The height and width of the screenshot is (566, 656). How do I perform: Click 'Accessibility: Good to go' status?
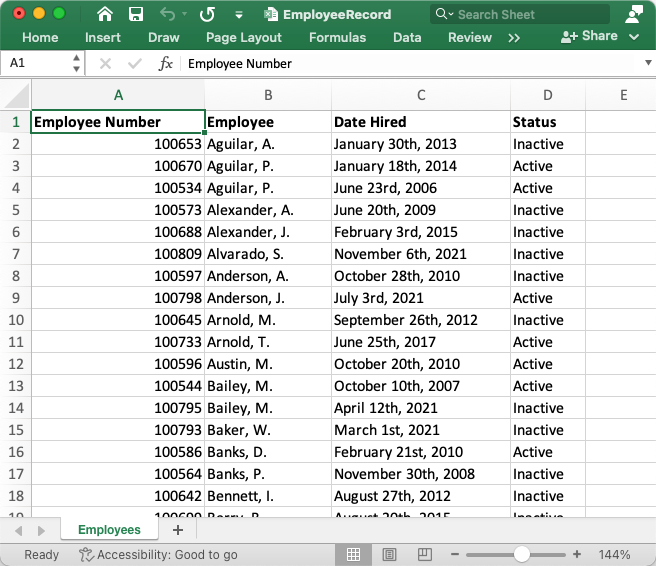[158, 555]
